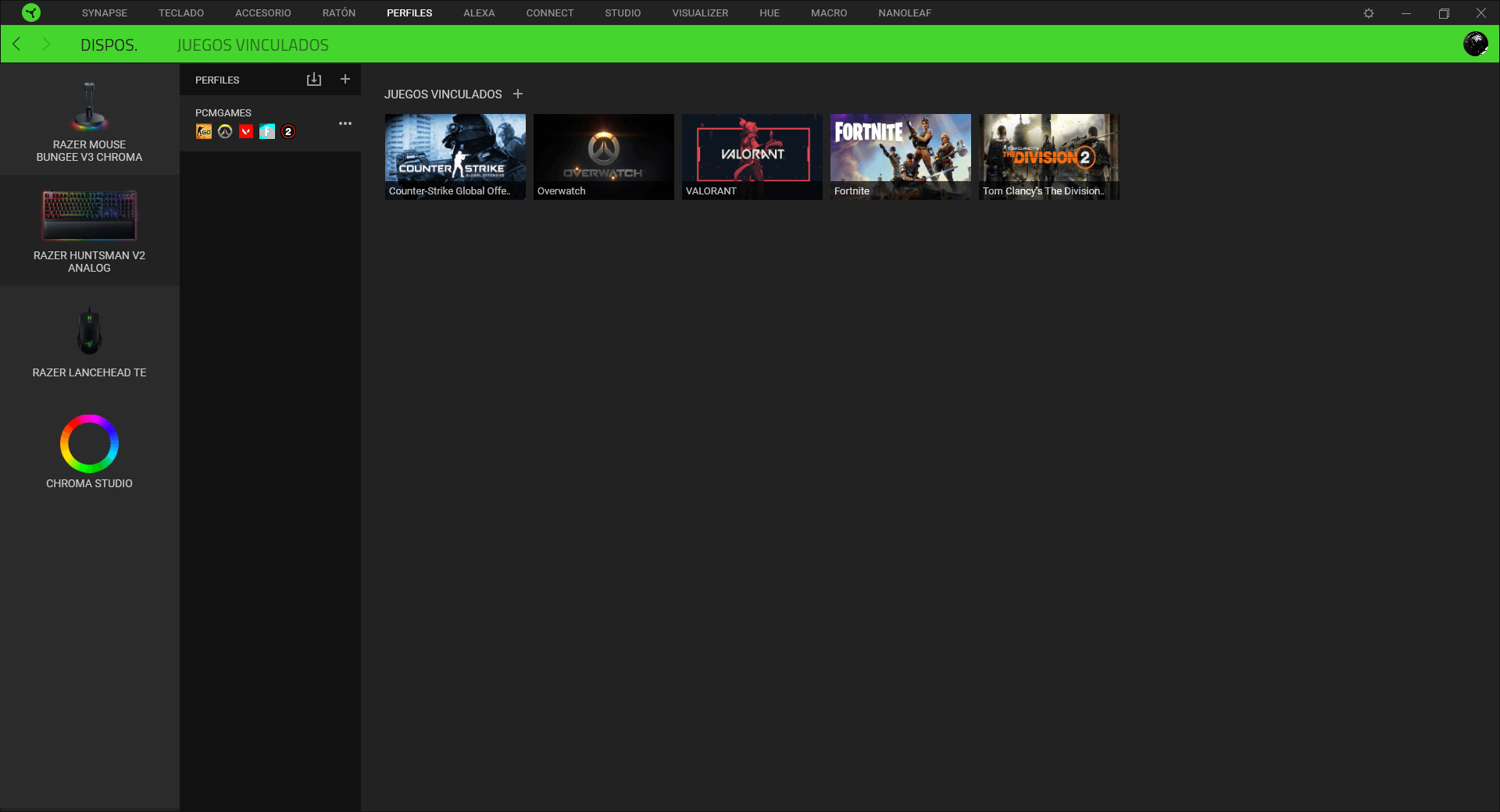Select Razer Mouse Bungee V3 Chroma device
This screenshot has height=812, width=1500.
(89, 120)
